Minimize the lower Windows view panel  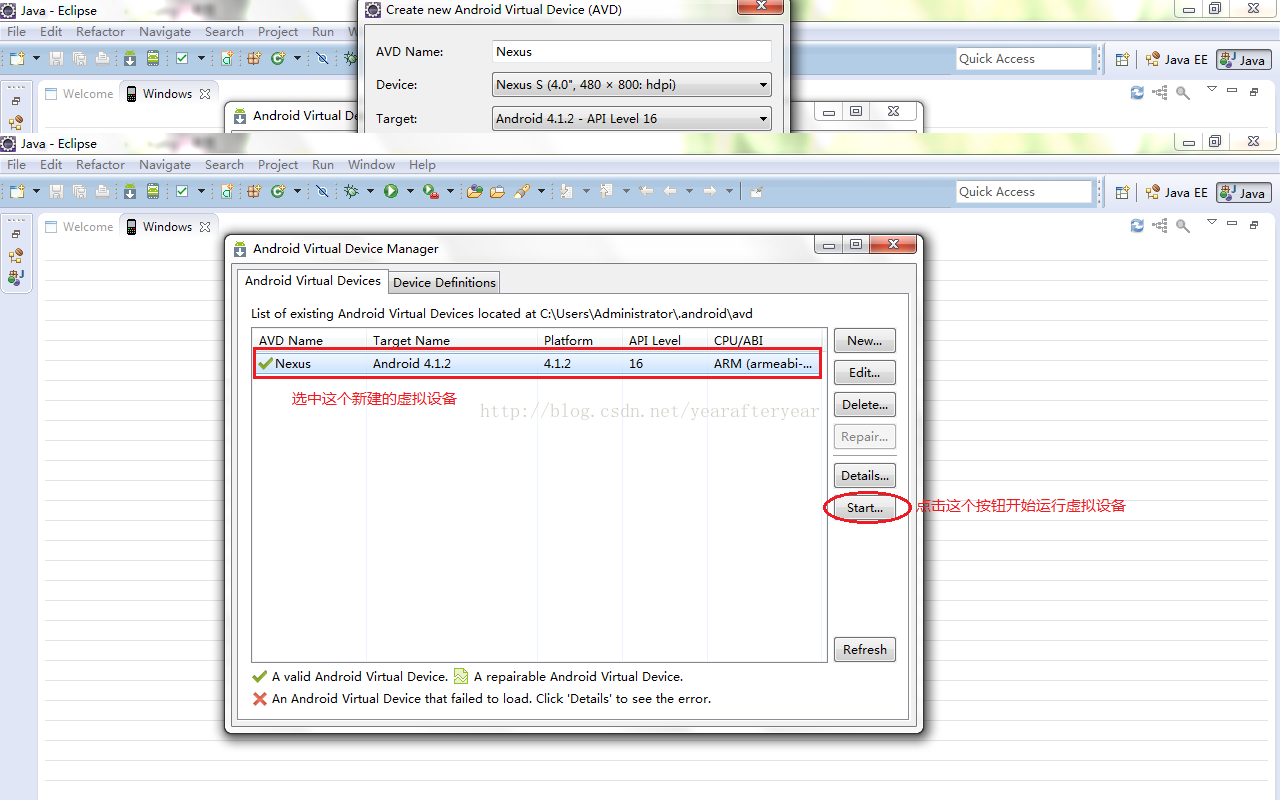point(1232,223)
